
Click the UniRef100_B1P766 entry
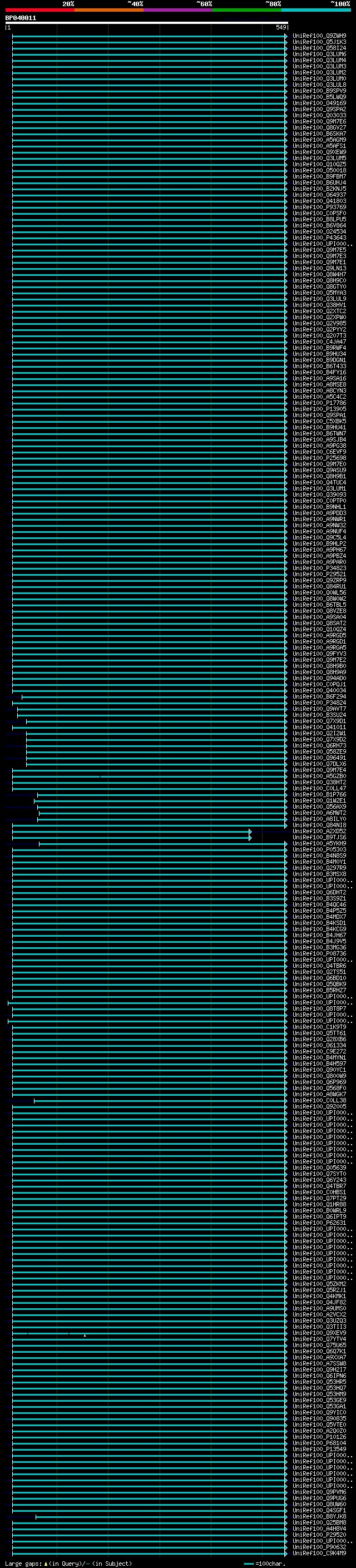[319, 794]
